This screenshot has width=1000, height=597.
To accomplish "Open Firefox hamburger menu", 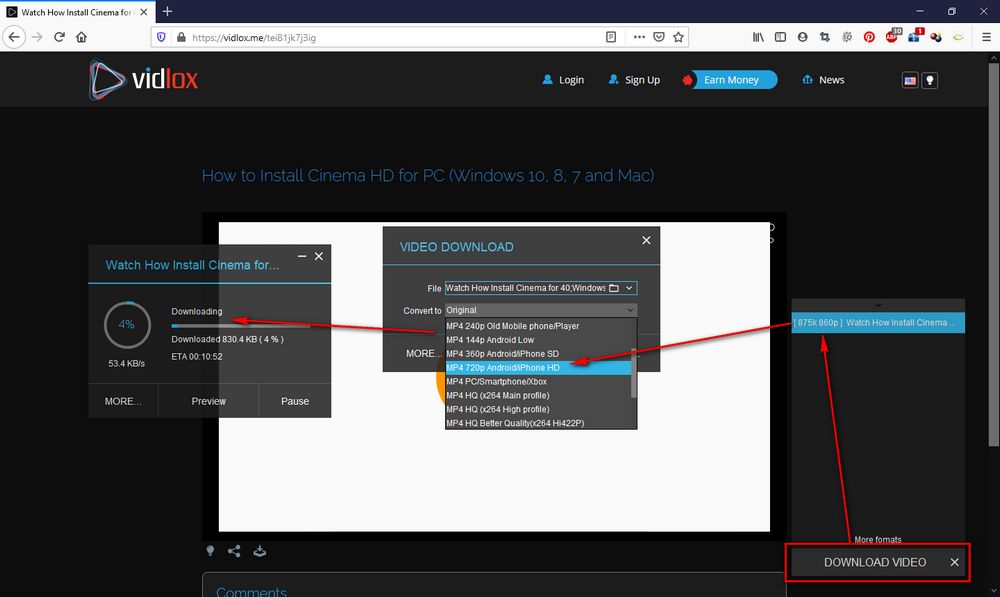I will click(x=986, y=37).
